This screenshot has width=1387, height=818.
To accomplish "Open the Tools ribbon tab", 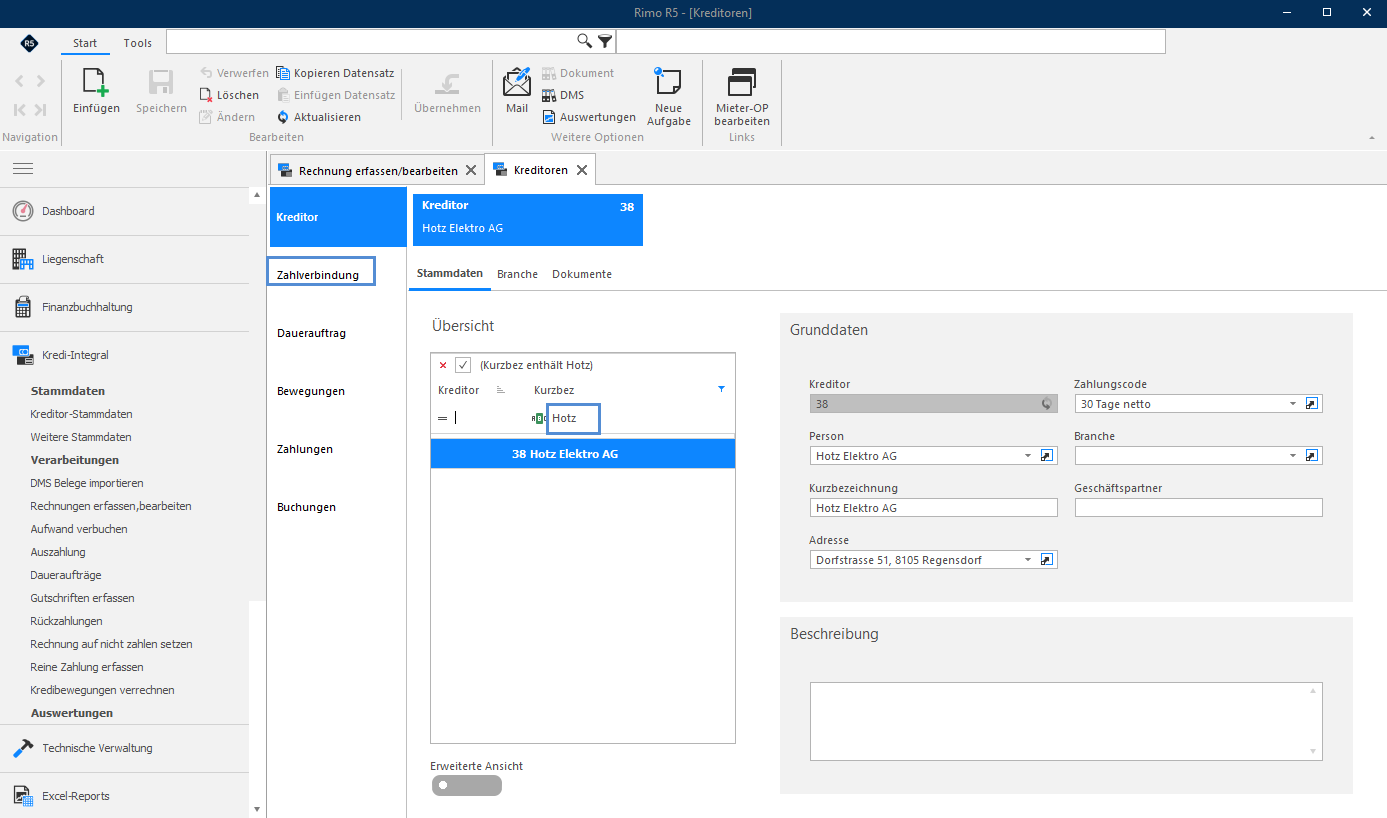I will point(138,43).
